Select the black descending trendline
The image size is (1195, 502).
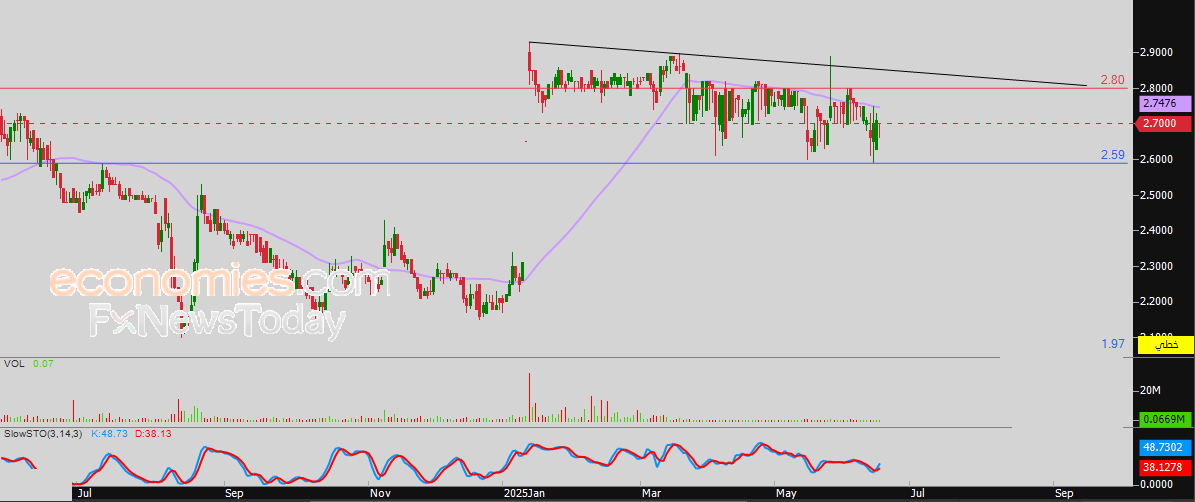[808, 64]
